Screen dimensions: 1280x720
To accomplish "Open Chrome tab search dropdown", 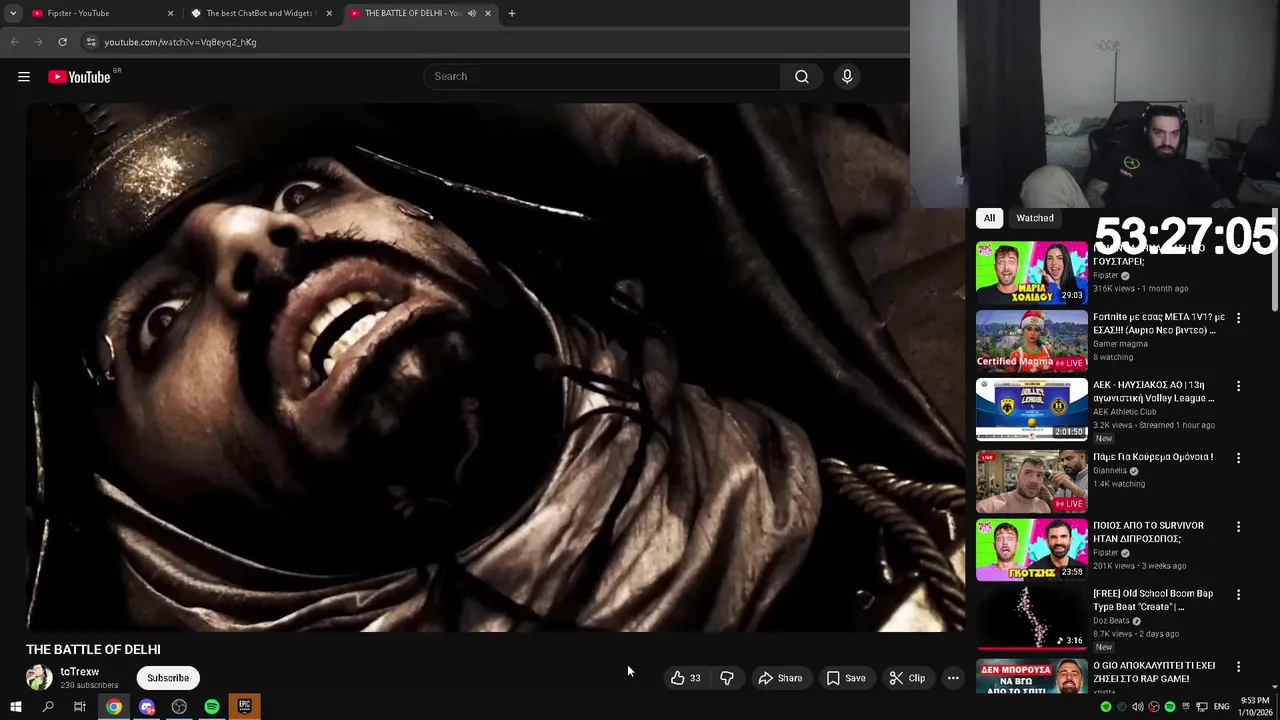I will pyautogui.click(x=12, y=13).
